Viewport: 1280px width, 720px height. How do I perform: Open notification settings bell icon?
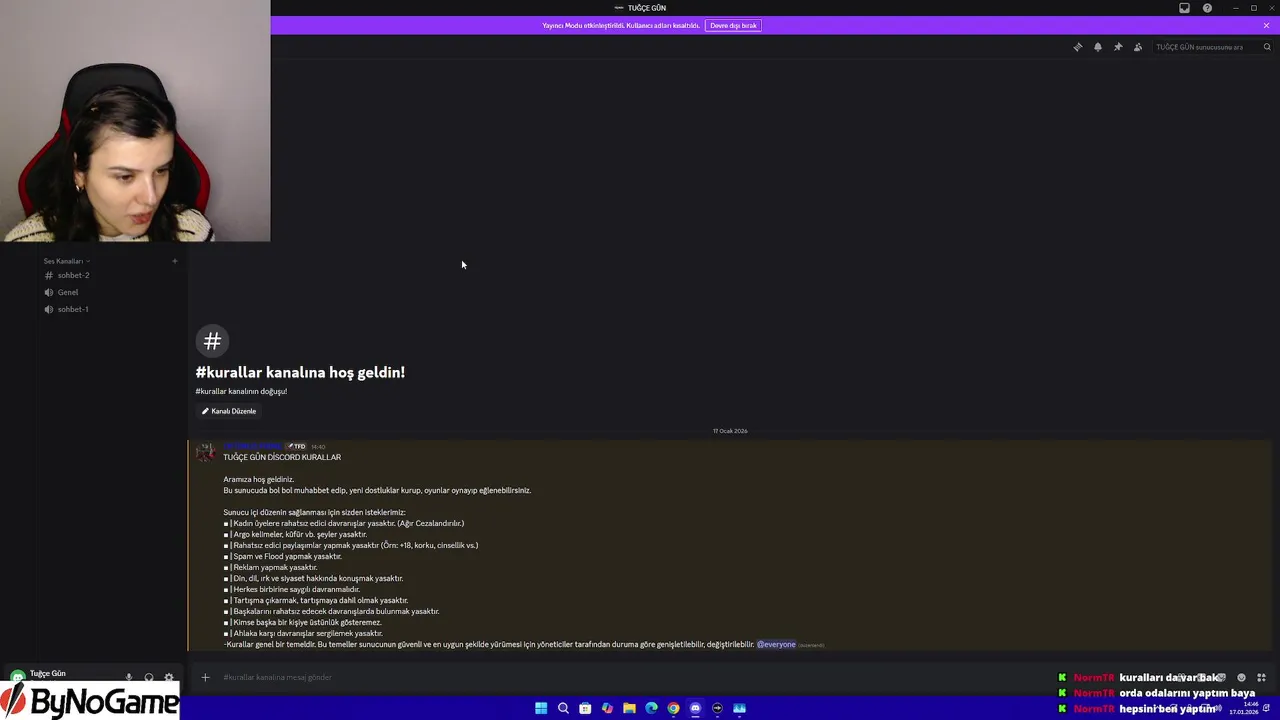pyautogui.click(x=1098, y=47)
